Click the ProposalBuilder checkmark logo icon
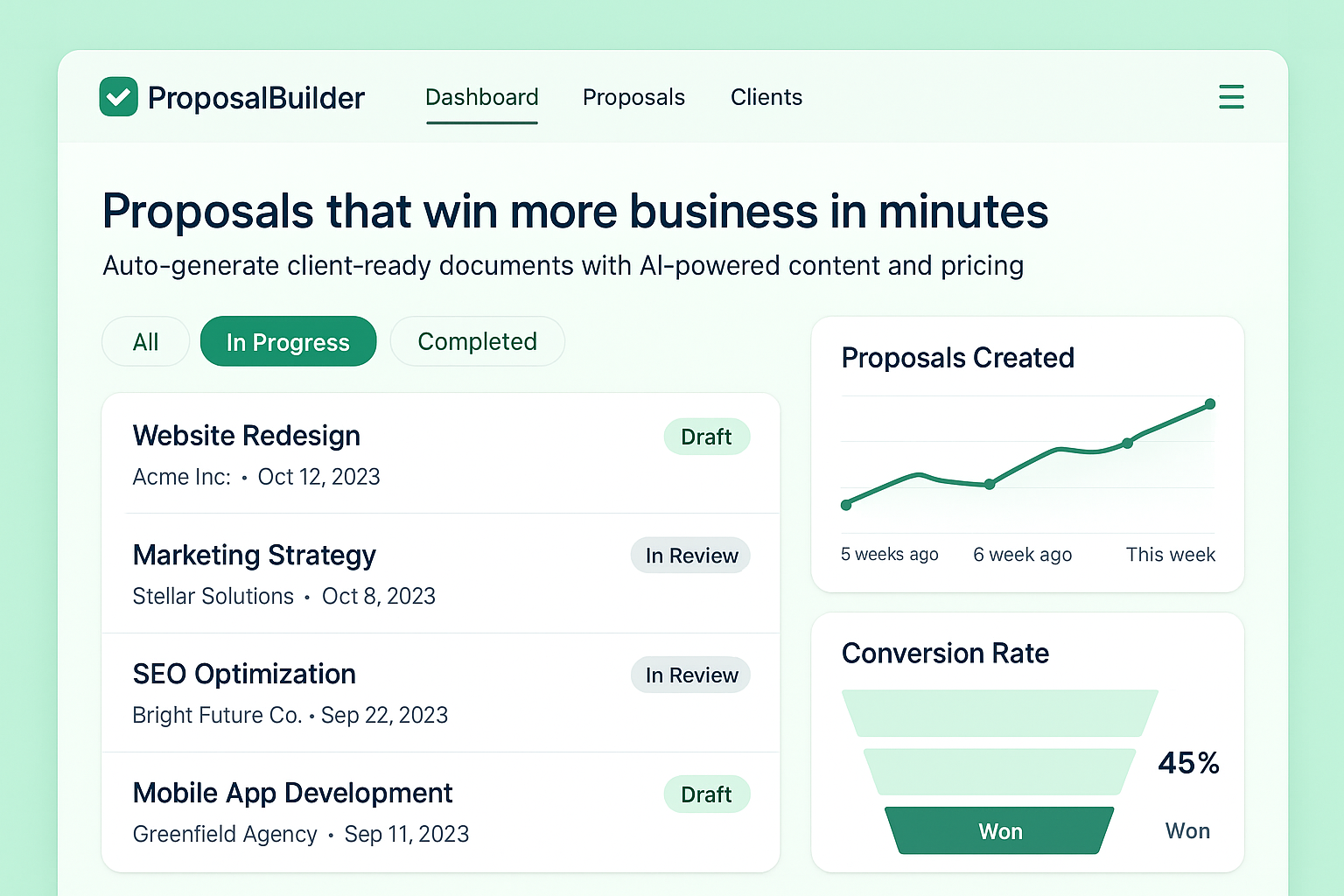This screenshot has width=1344, height=896. pyautogui.click(x=118, y=96)
